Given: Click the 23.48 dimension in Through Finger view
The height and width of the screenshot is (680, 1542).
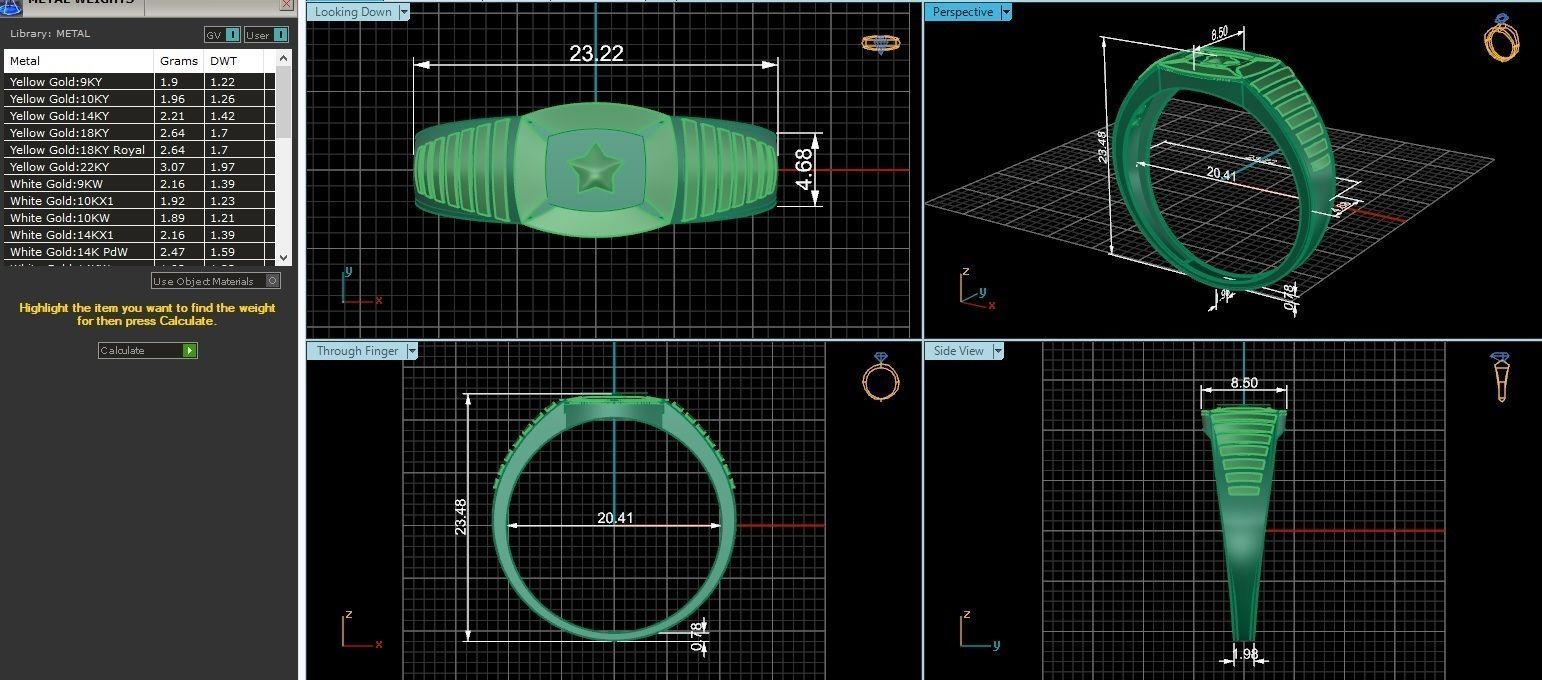Looking at the screenshot, I should (x=461, y=517).
